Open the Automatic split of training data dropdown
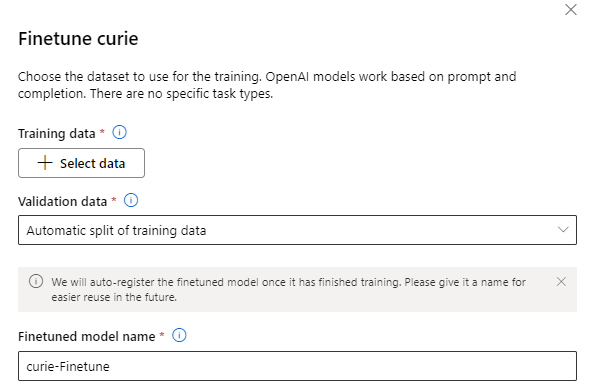Image resolution: width=592 pixels, height=392 pixels. pos(297,230)
